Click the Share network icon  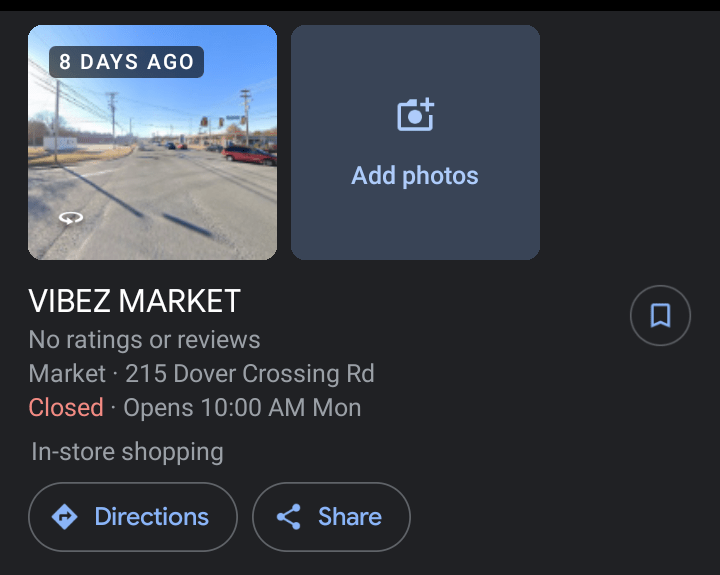tap(289, 517)
